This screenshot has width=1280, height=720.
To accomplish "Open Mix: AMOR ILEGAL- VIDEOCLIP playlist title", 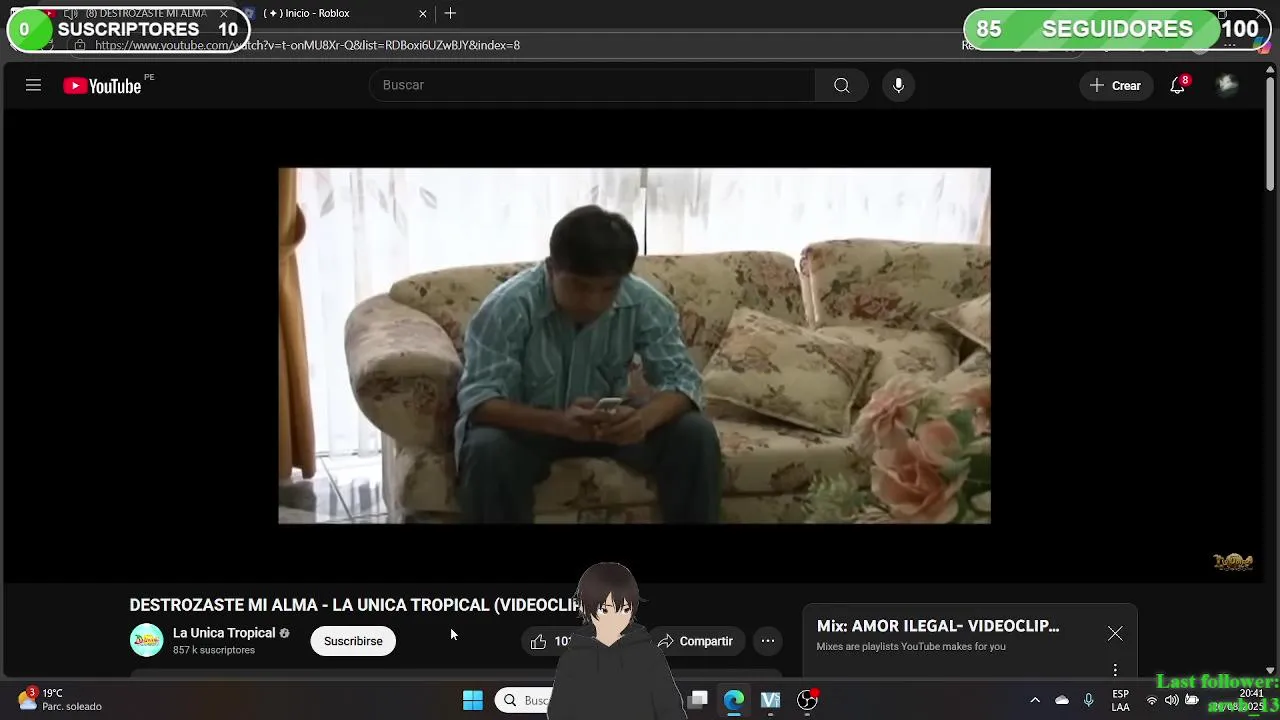I will [x=938, y=626].
